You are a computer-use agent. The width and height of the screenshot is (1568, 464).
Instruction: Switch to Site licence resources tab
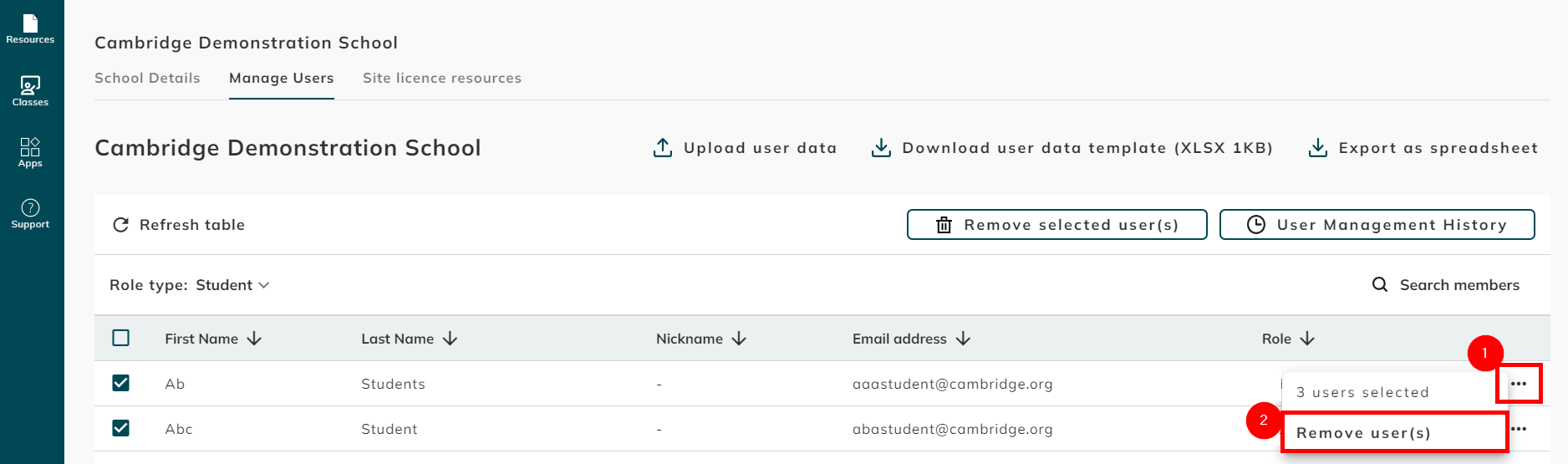click(441, 78)
